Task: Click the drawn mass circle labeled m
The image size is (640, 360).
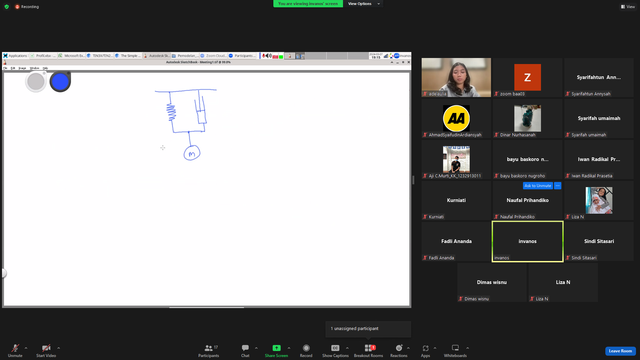Action: tap(192, 153)
